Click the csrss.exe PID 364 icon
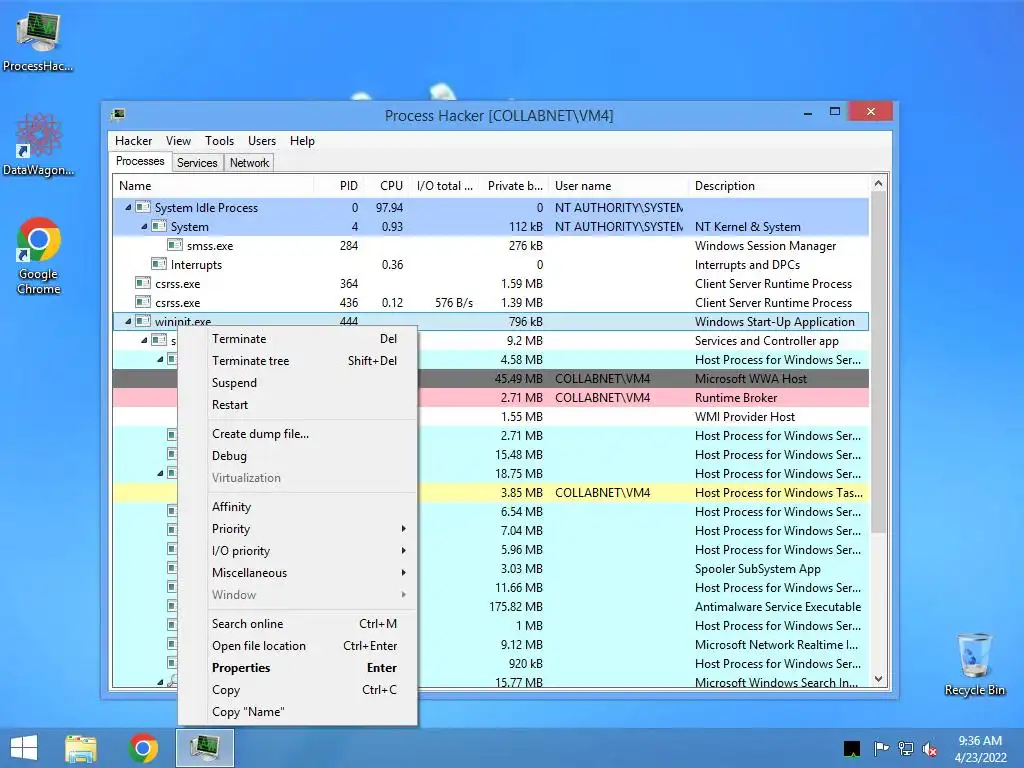 pos(143,283)
